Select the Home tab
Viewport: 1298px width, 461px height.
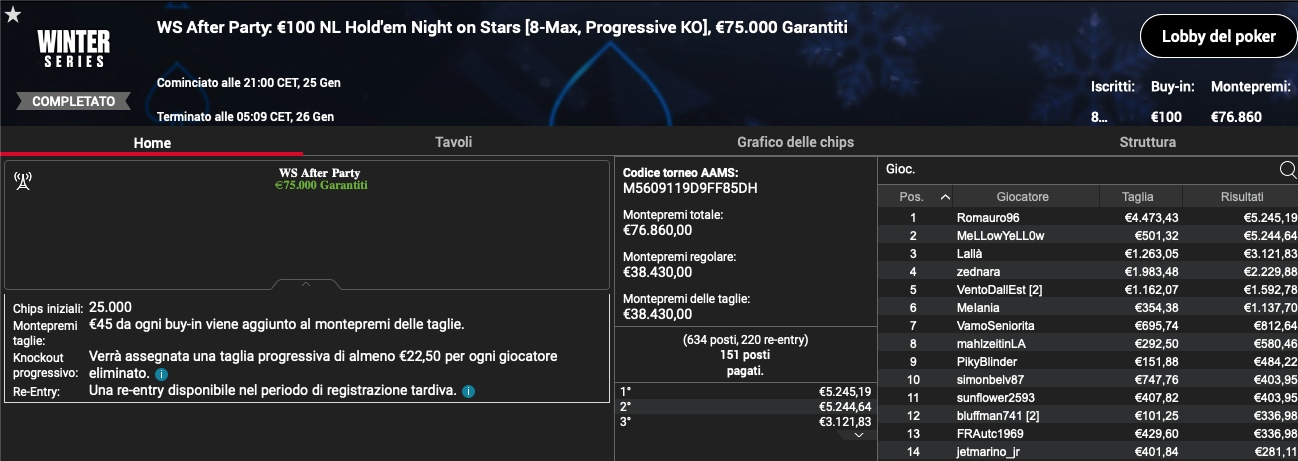pos(152,143)
